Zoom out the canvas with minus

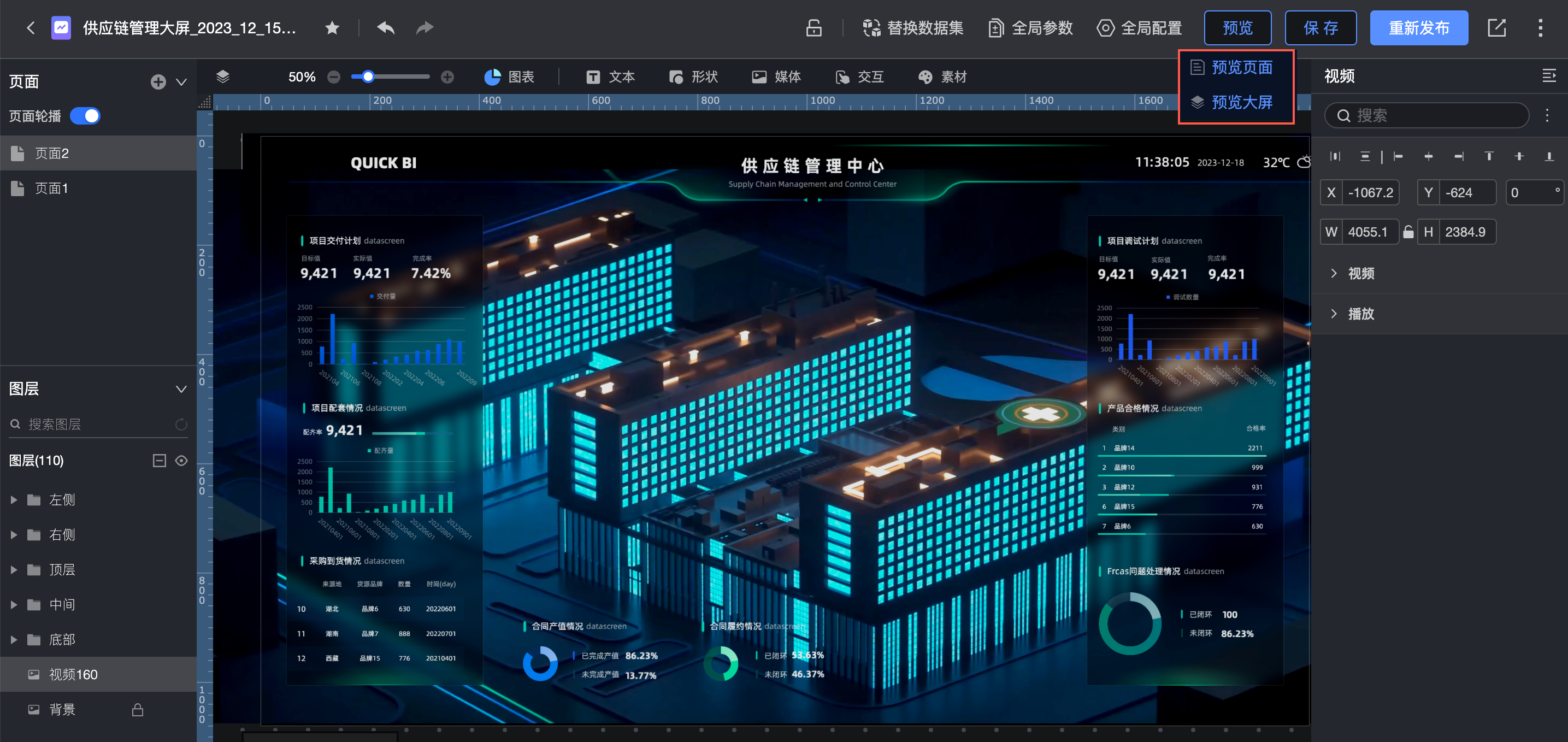coord(334,76)
